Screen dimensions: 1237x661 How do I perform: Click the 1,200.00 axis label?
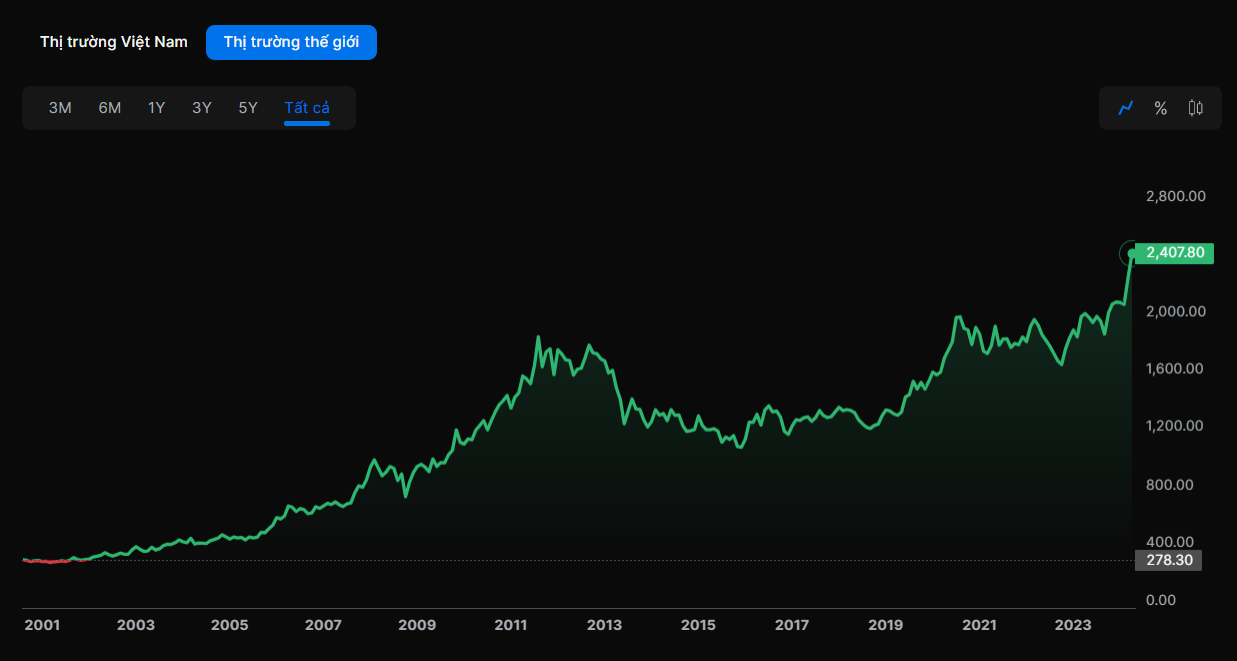pos(1175,426)
